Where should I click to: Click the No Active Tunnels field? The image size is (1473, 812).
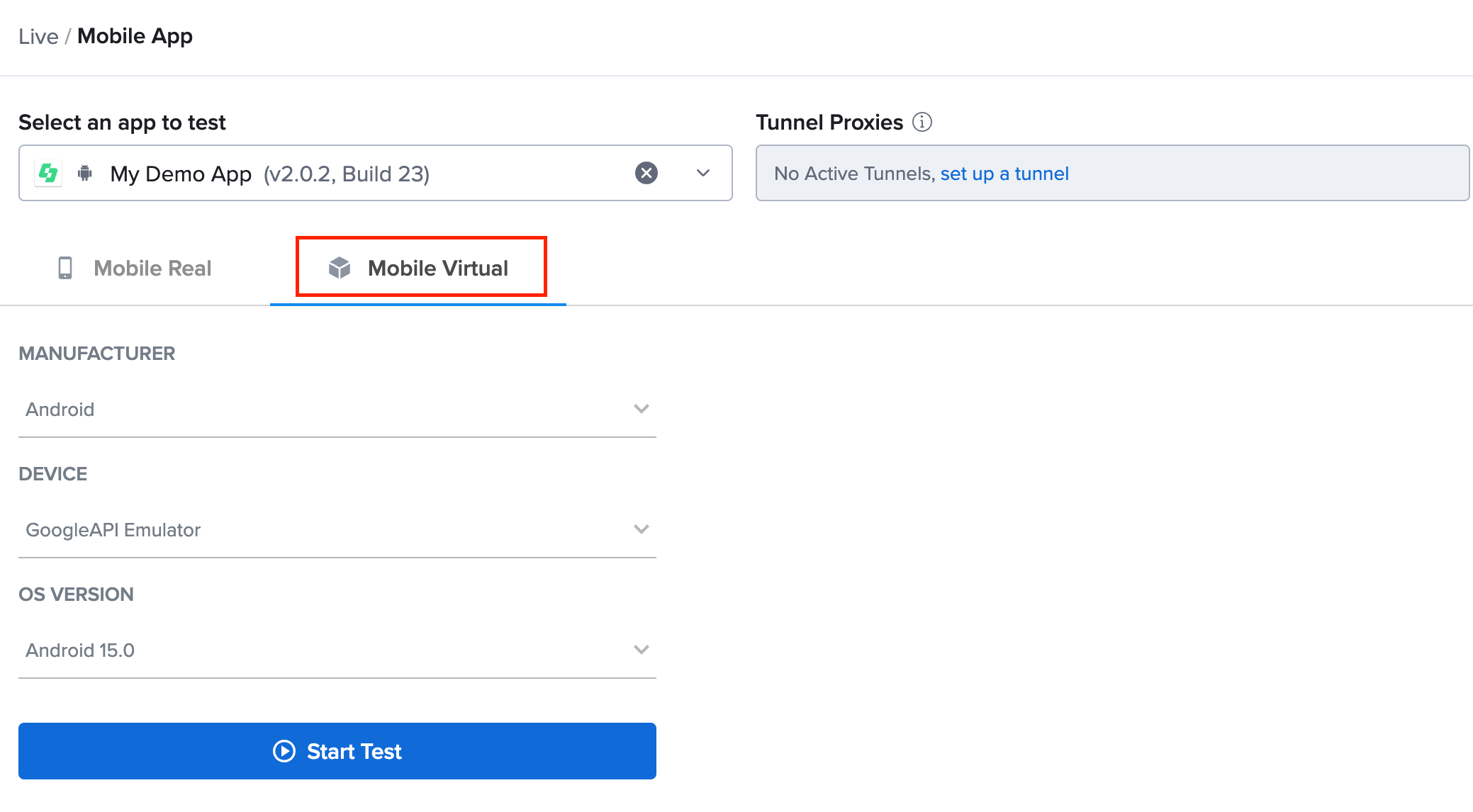pos(1113,173)
